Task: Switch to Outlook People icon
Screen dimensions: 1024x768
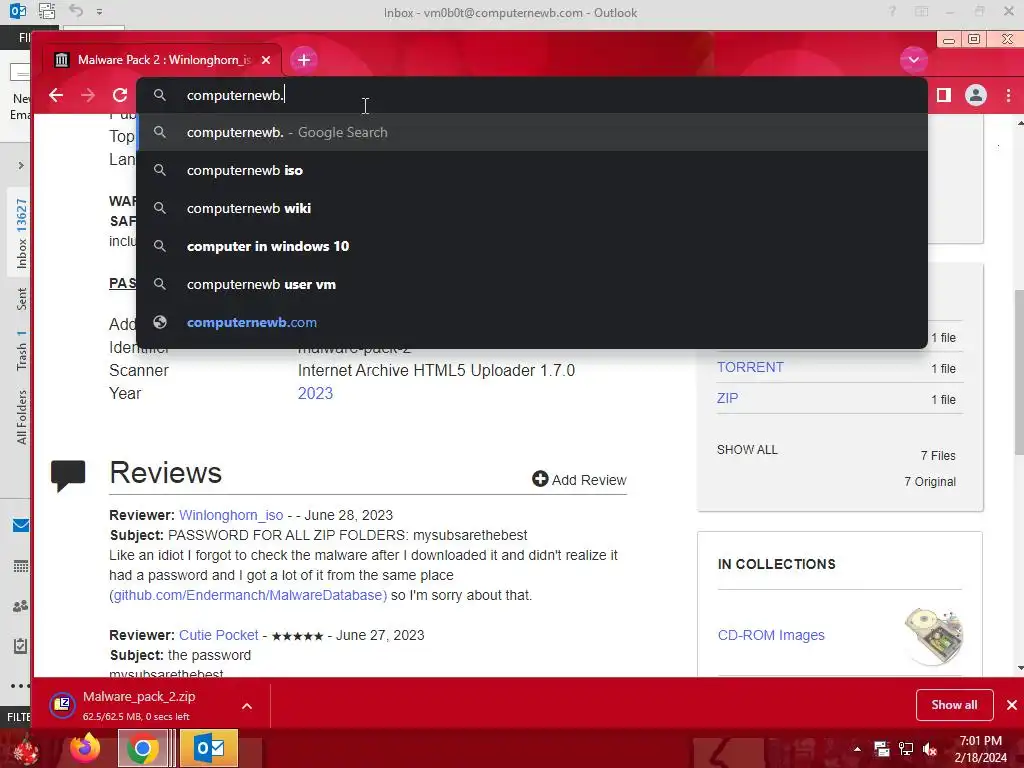Action: 20,606
